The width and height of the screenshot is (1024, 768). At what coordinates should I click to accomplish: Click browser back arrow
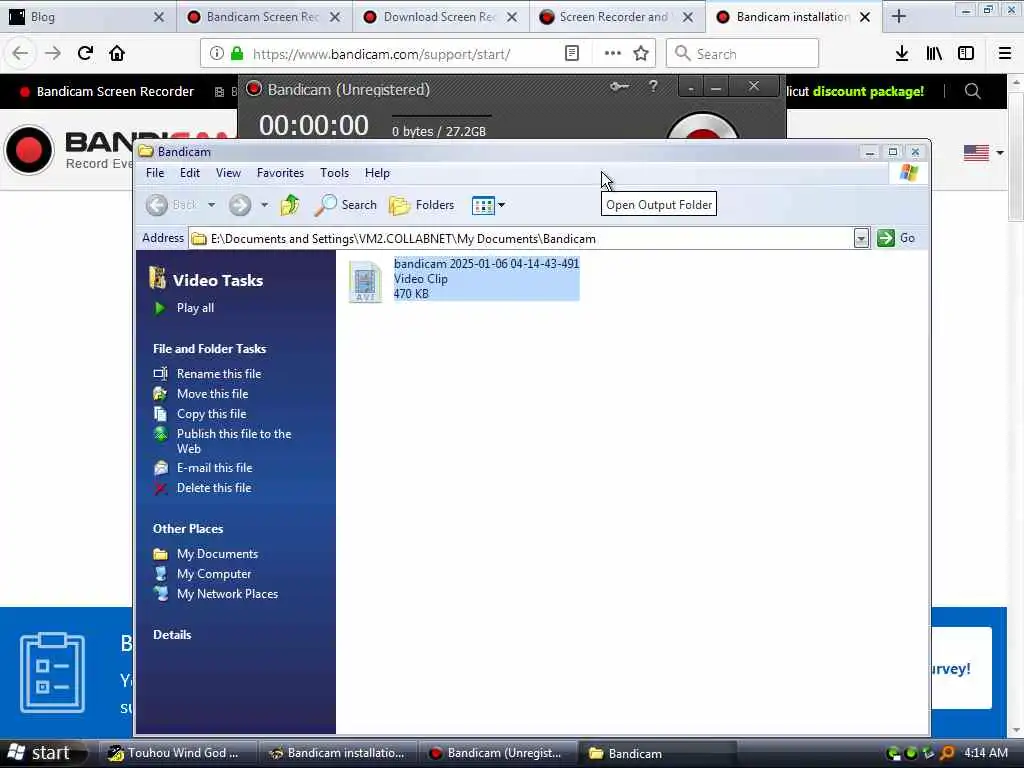tap(20, 54)
